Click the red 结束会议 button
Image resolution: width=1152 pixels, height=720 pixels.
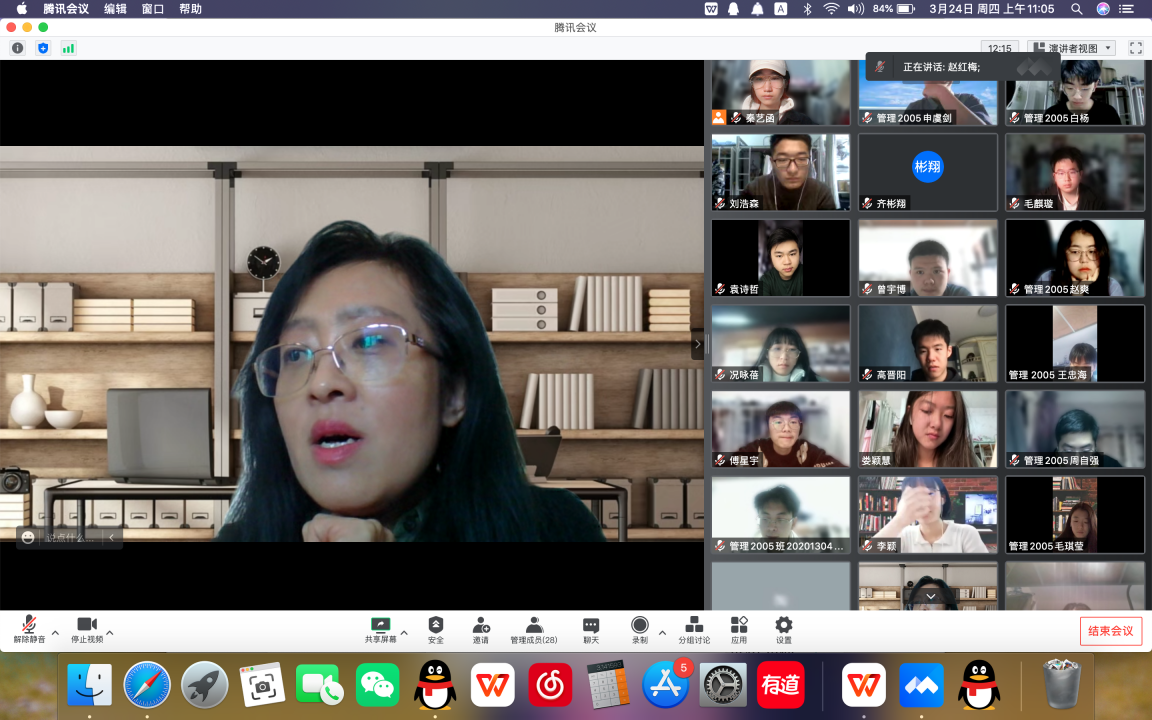[1110, 631]
